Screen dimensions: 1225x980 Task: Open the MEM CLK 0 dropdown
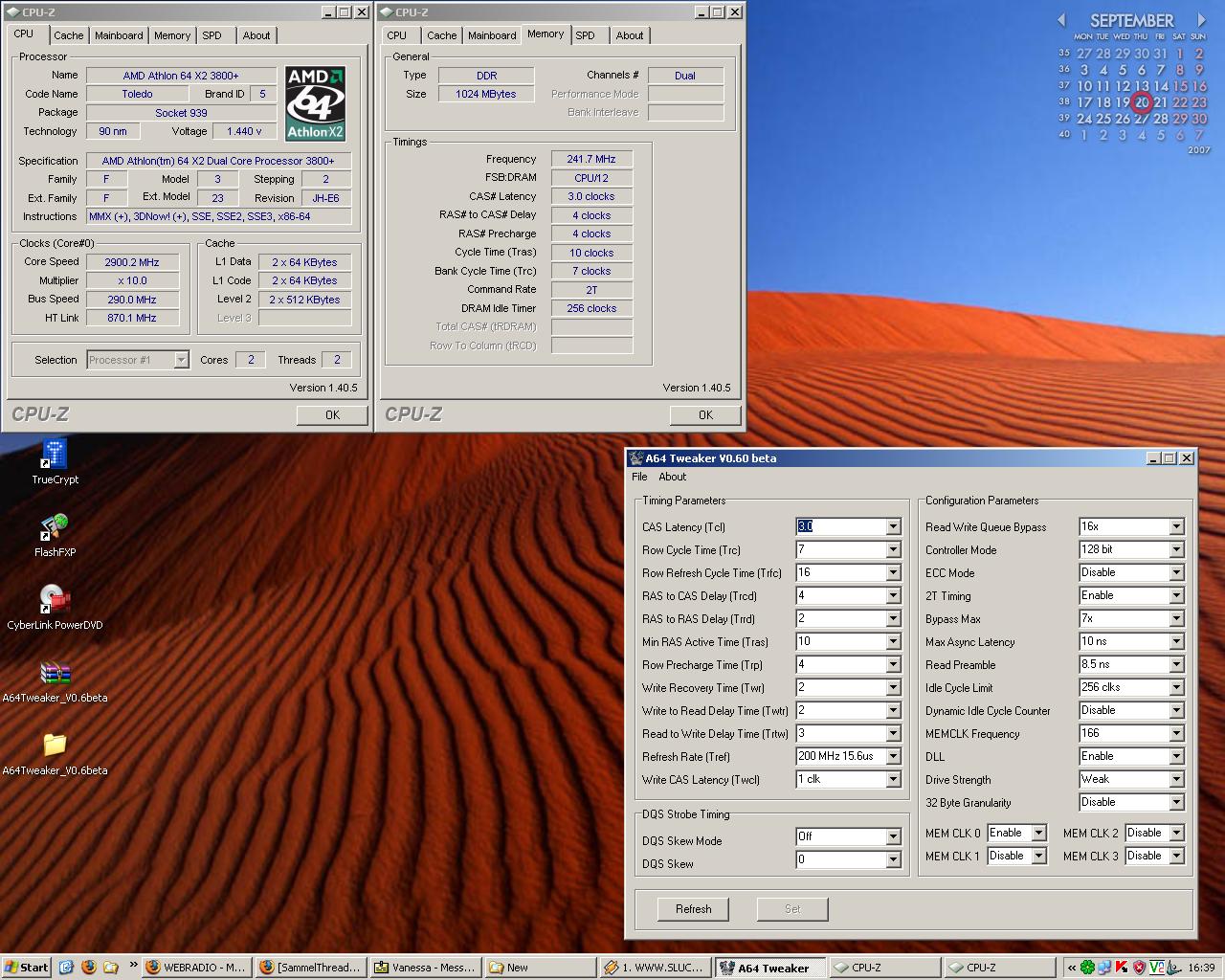pyautogui.click(x=1038, y=833)
